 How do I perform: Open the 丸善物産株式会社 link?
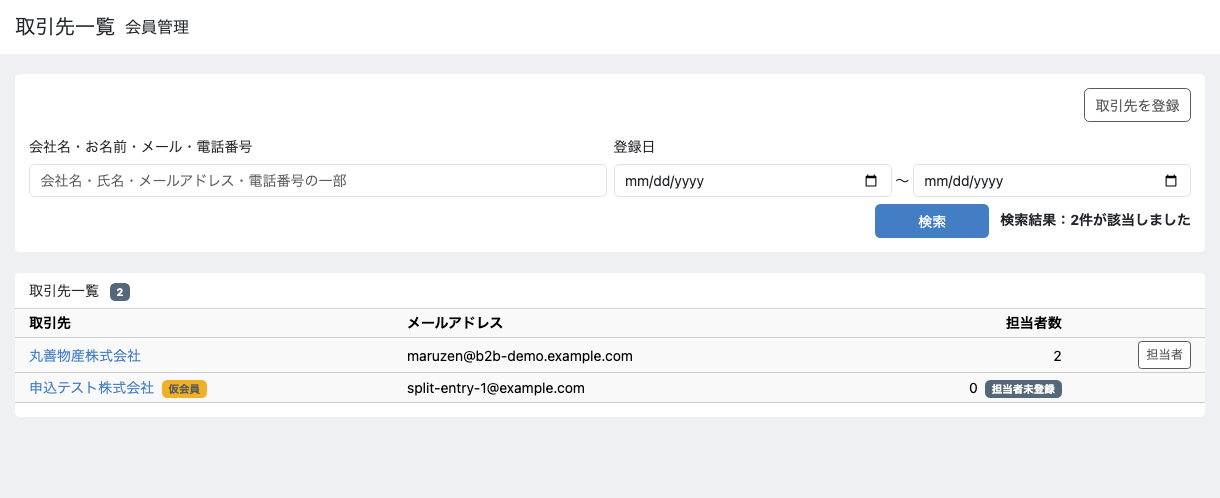(85, 355)
